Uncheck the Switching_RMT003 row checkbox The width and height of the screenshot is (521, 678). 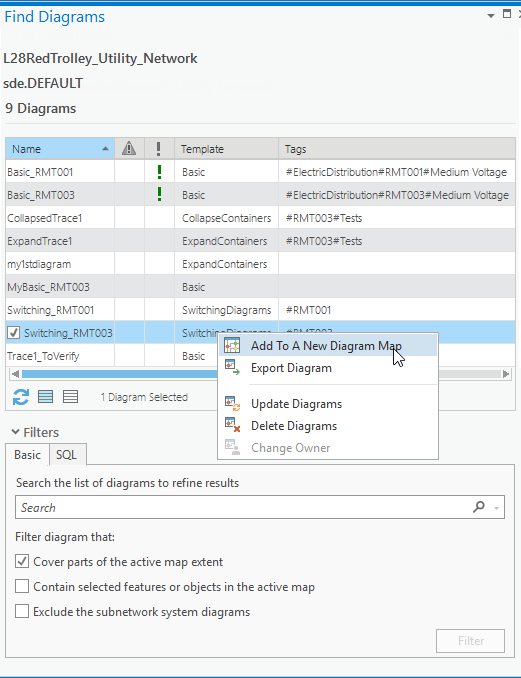tap(14, 333)
